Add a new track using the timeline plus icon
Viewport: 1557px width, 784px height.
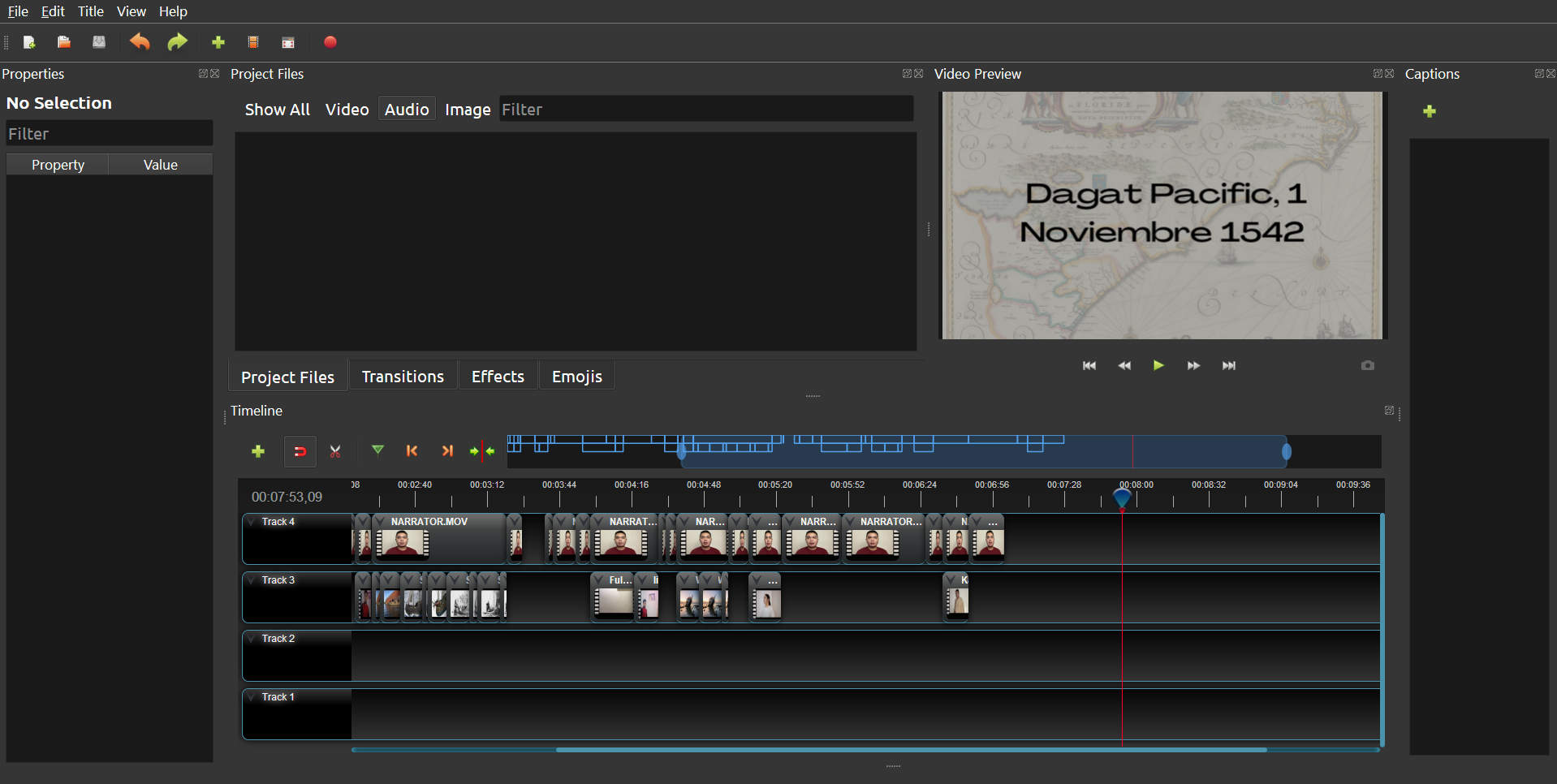pos(258,451)
